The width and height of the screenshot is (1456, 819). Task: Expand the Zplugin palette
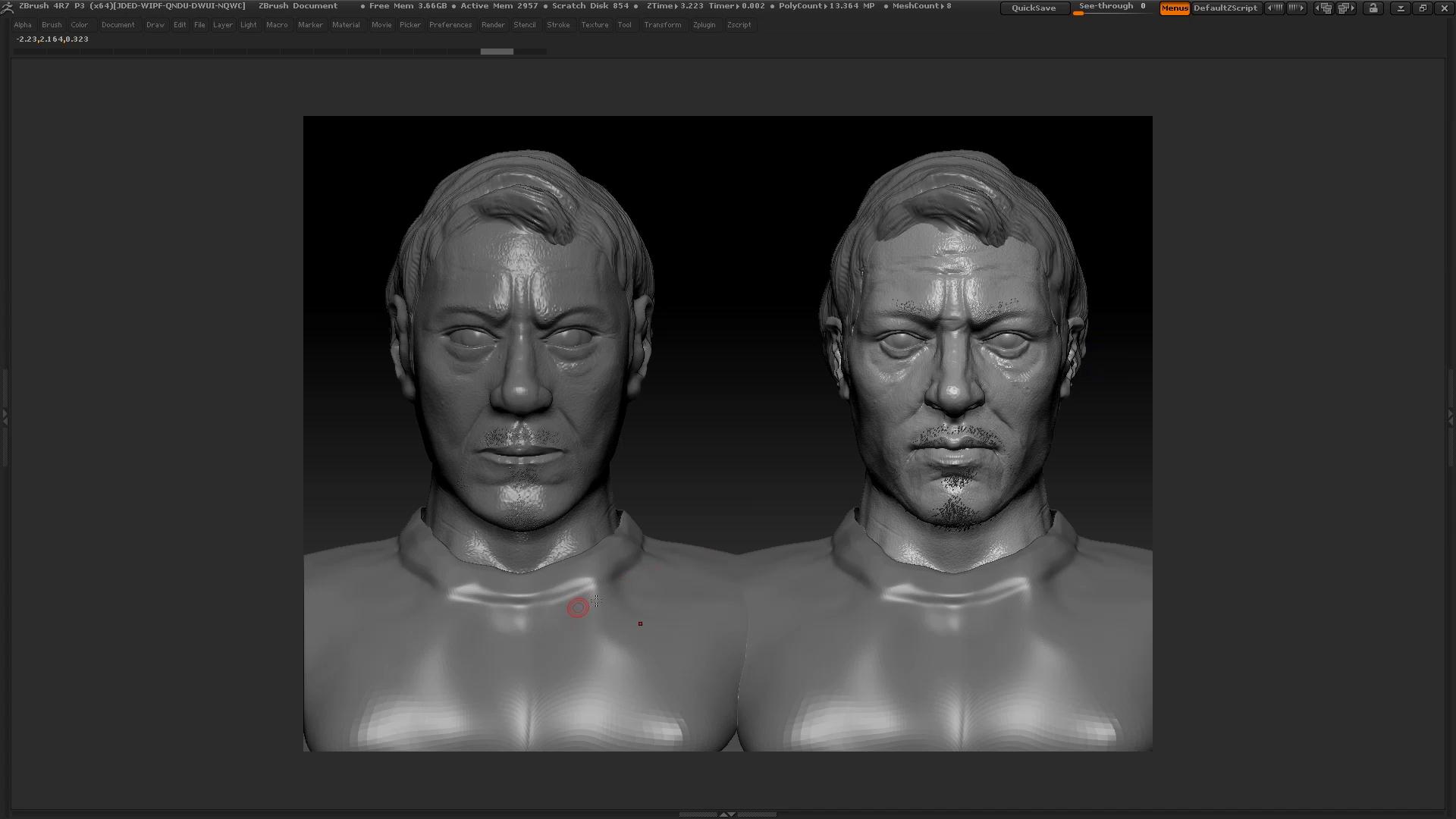704,25
